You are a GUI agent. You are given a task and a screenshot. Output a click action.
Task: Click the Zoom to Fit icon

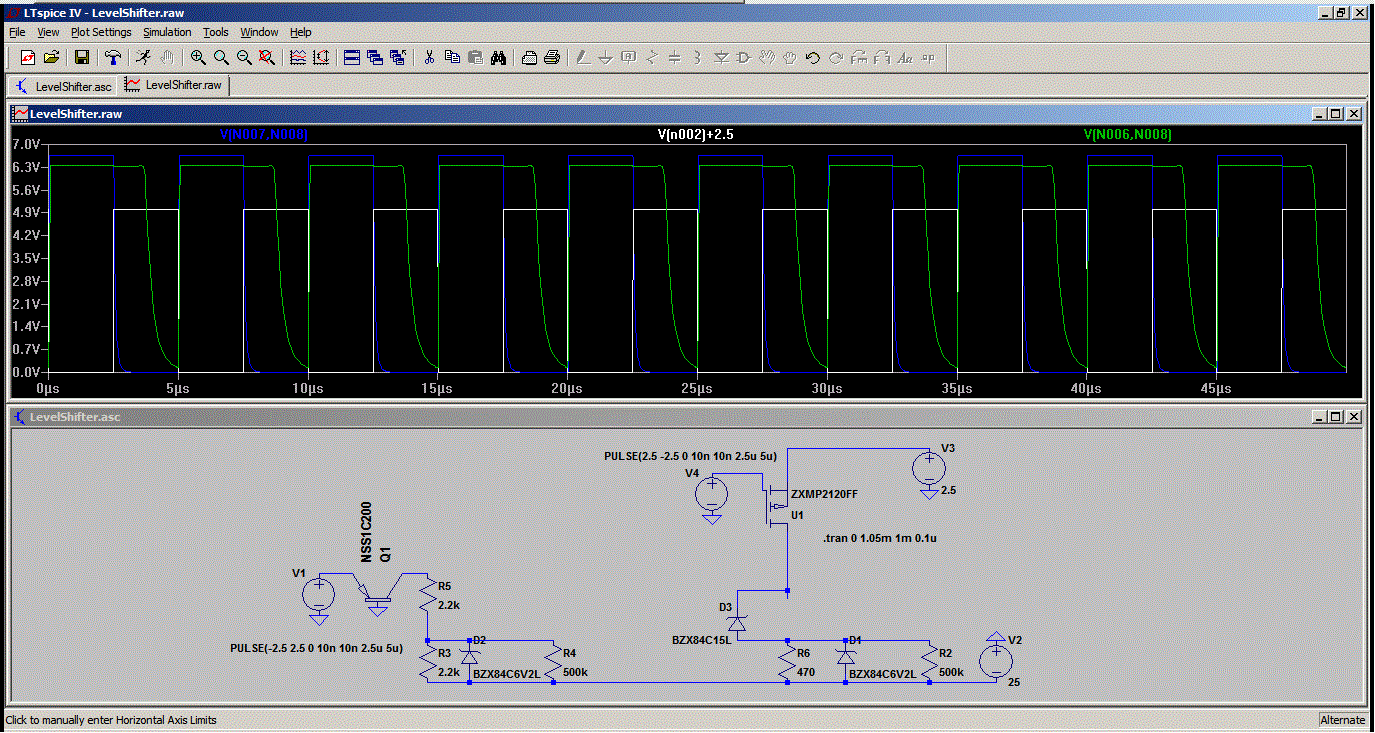click(x=267, y=58)
